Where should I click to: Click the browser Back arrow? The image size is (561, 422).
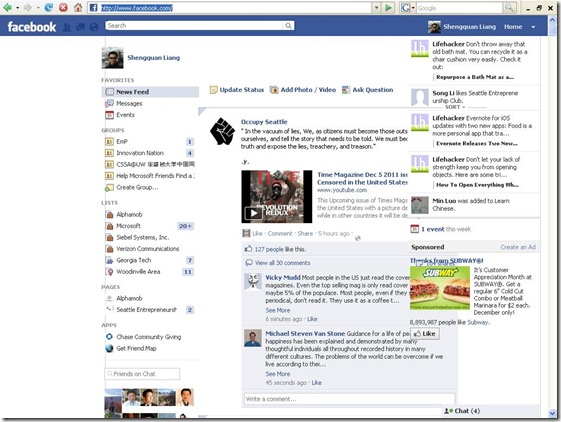tap(7, 8)
